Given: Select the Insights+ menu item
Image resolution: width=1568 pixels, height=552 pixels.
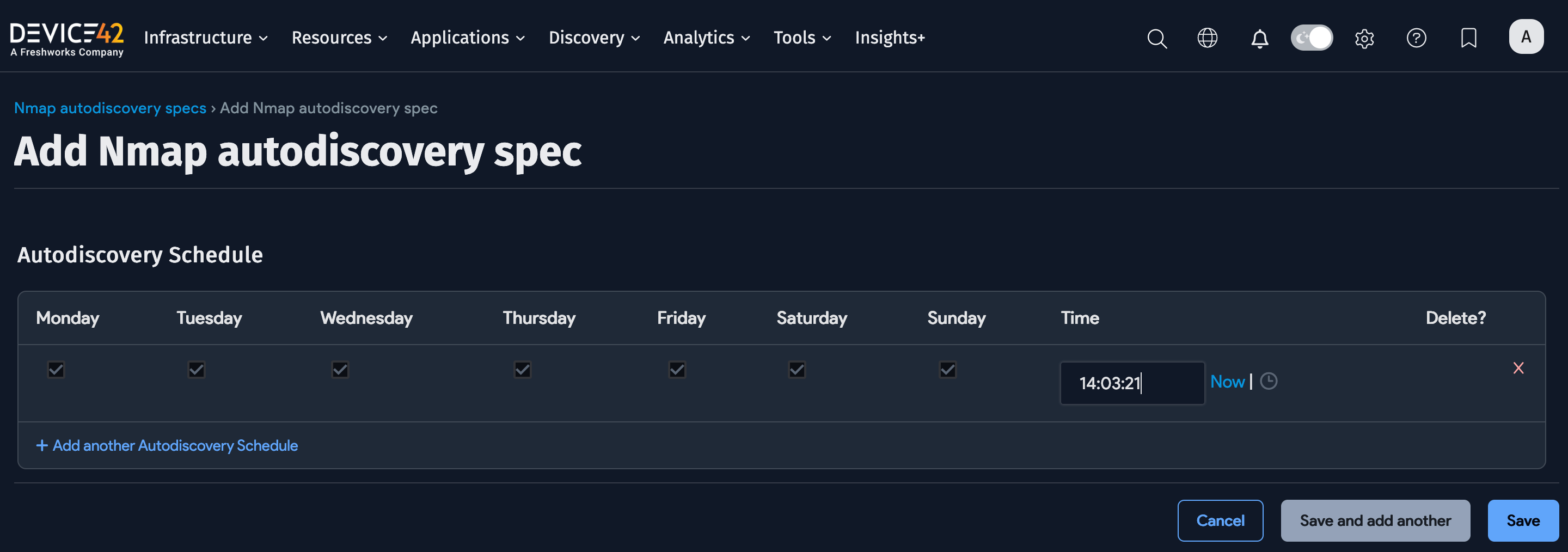Looking at the screenshot, I should tap(890, 38).
